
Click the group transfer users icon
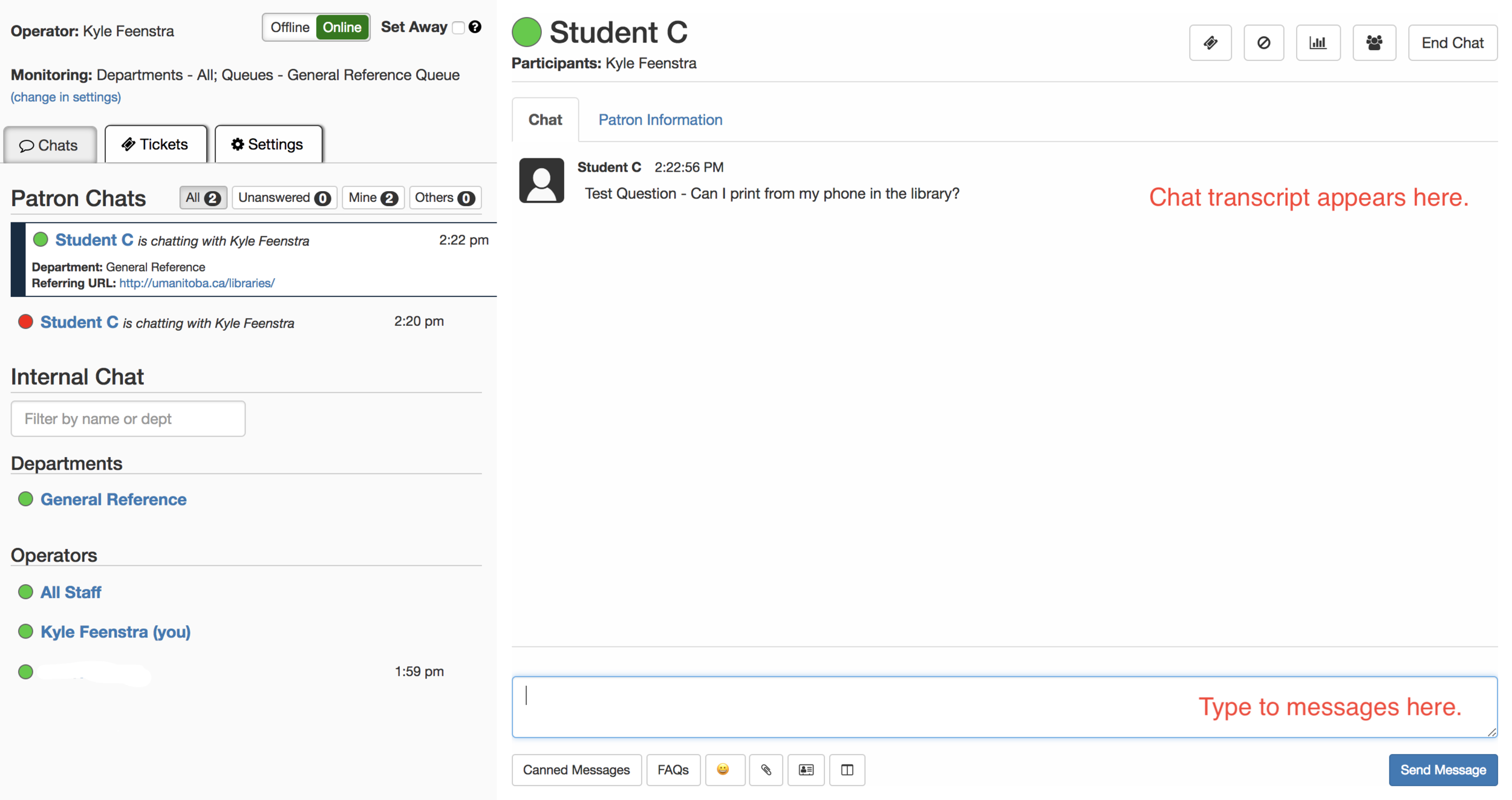tap(1374, 43)
